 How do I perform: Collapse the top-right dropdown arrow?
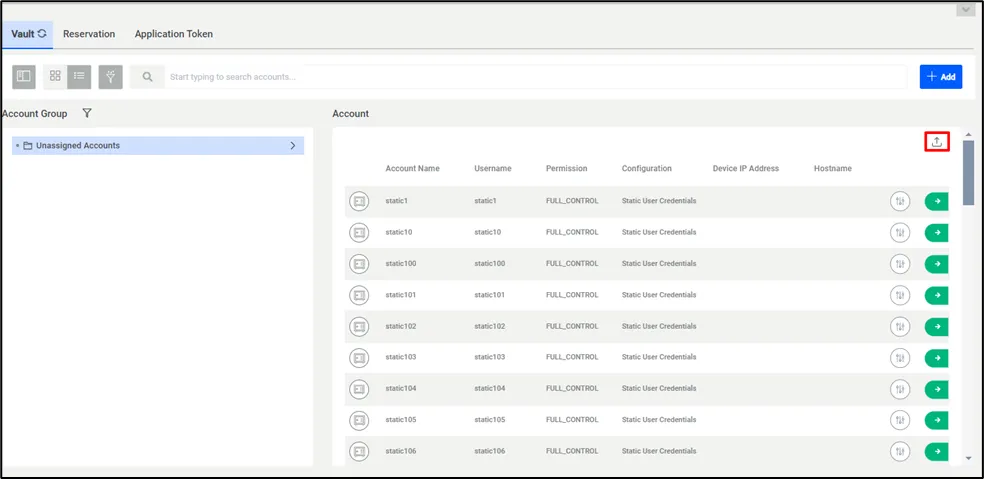(965, 9)
